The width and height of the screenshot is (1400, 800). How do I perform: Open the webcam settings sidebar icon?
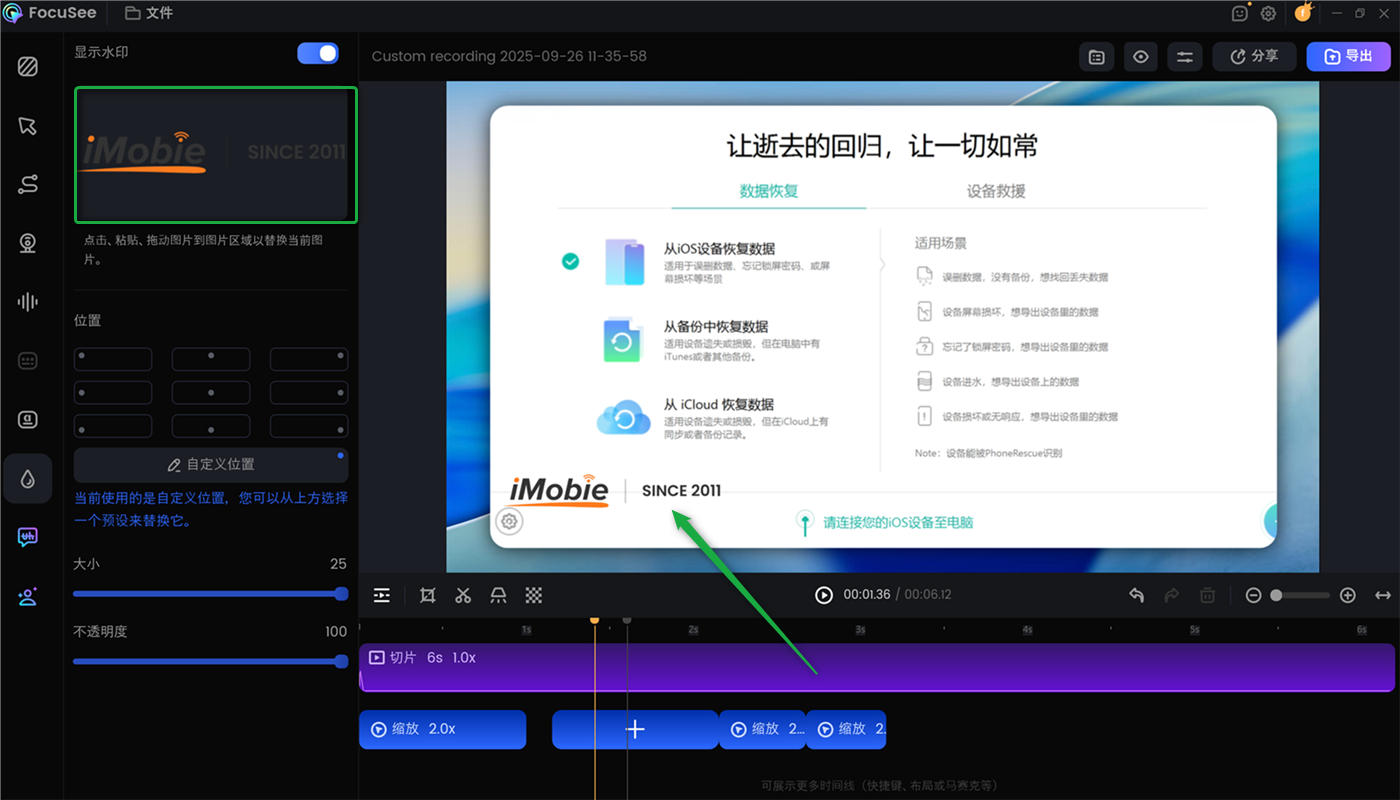tap(28, 243)
